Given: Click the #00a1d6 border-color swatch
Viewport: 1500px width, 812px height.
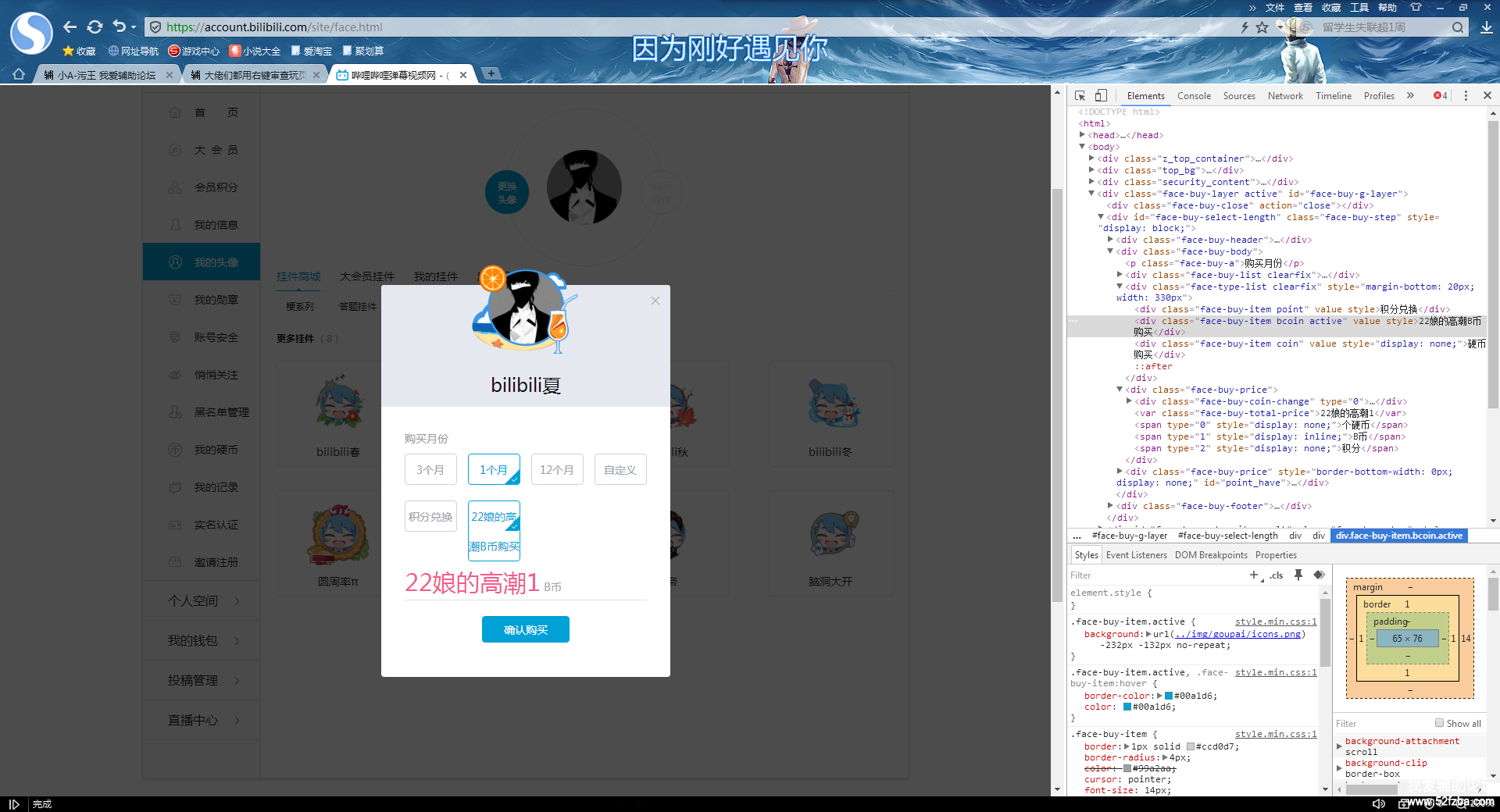Looking at the screenshot, I should point(1169,696).
